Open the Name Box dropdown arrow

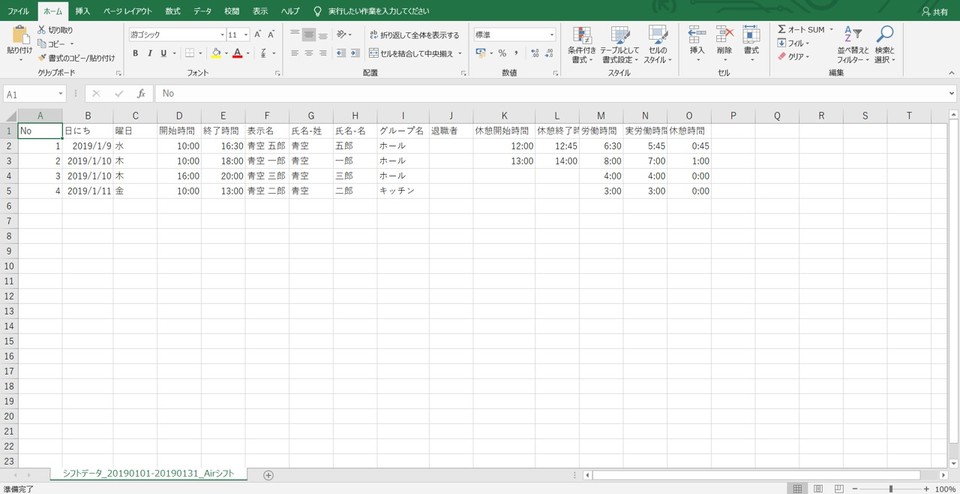(60, 93)
